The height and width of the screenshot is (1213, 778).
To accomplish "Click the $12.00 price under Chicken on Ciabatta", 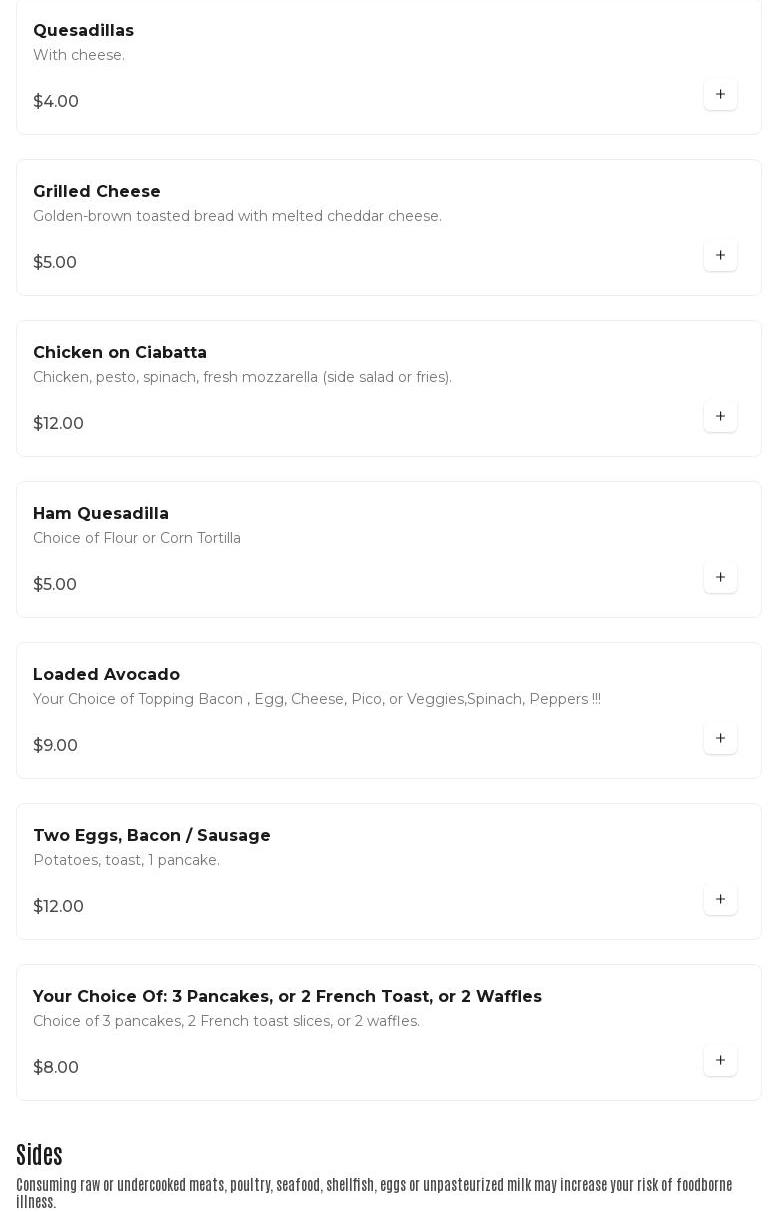I will pos(58,424).
